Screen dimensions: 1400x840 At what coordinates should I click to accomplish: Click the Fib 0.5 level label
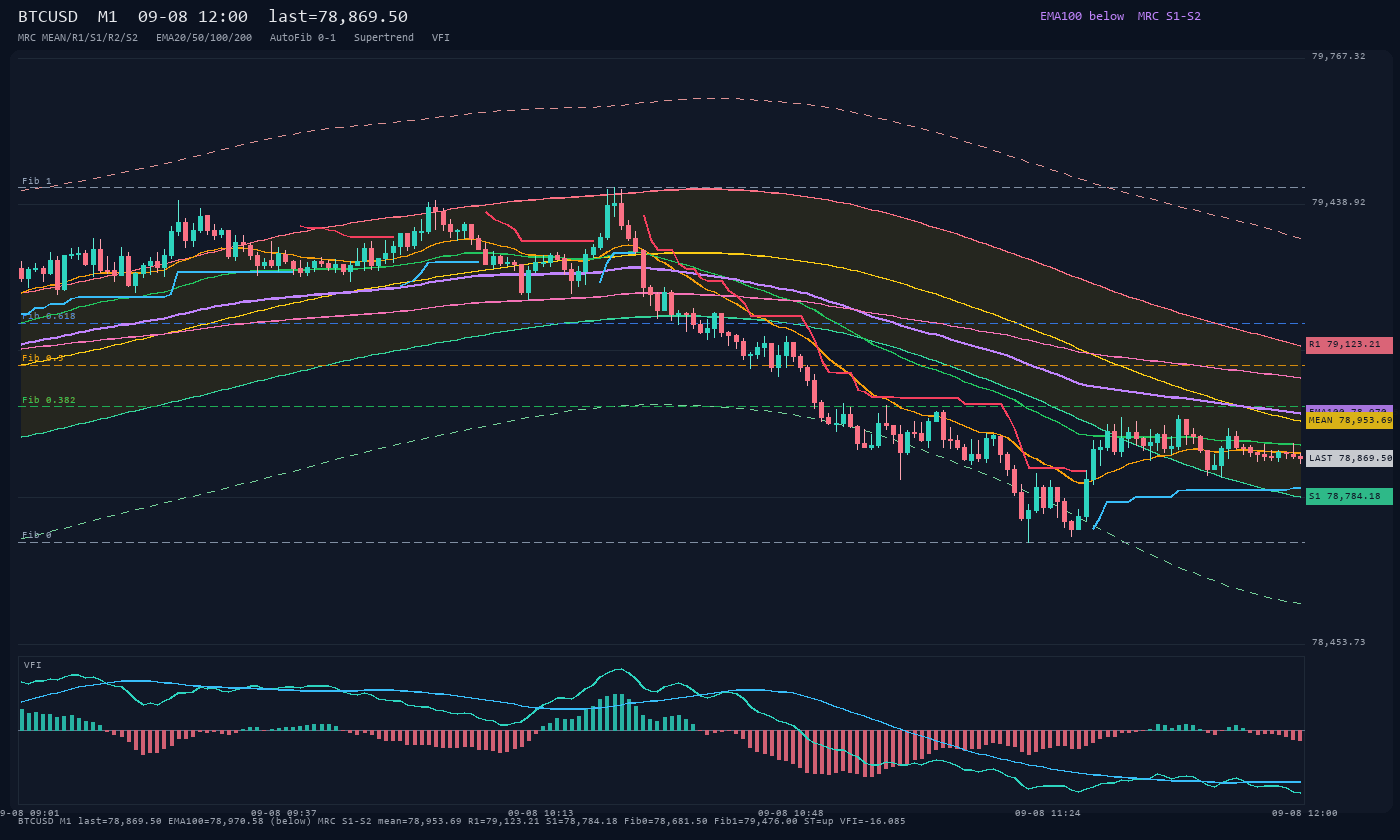(43, 358)
